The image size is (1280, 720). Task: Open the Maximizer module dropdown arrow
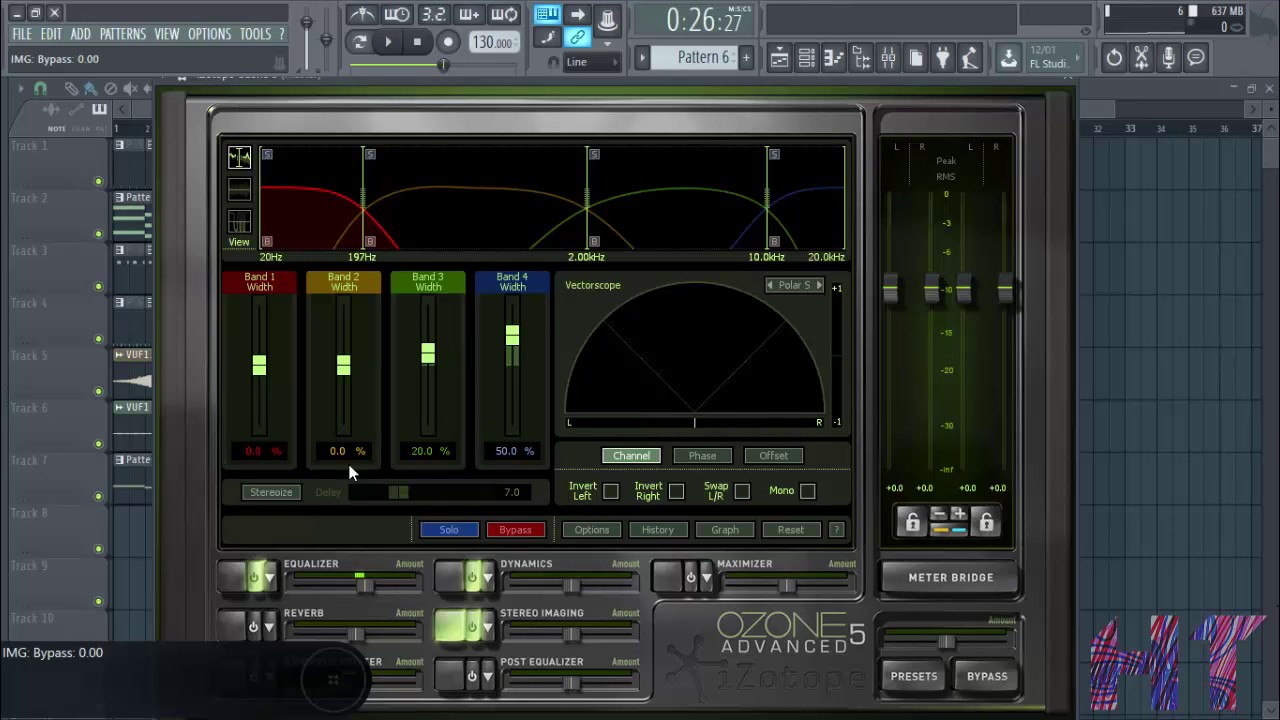pyautogui.click(x=706, y=578)
